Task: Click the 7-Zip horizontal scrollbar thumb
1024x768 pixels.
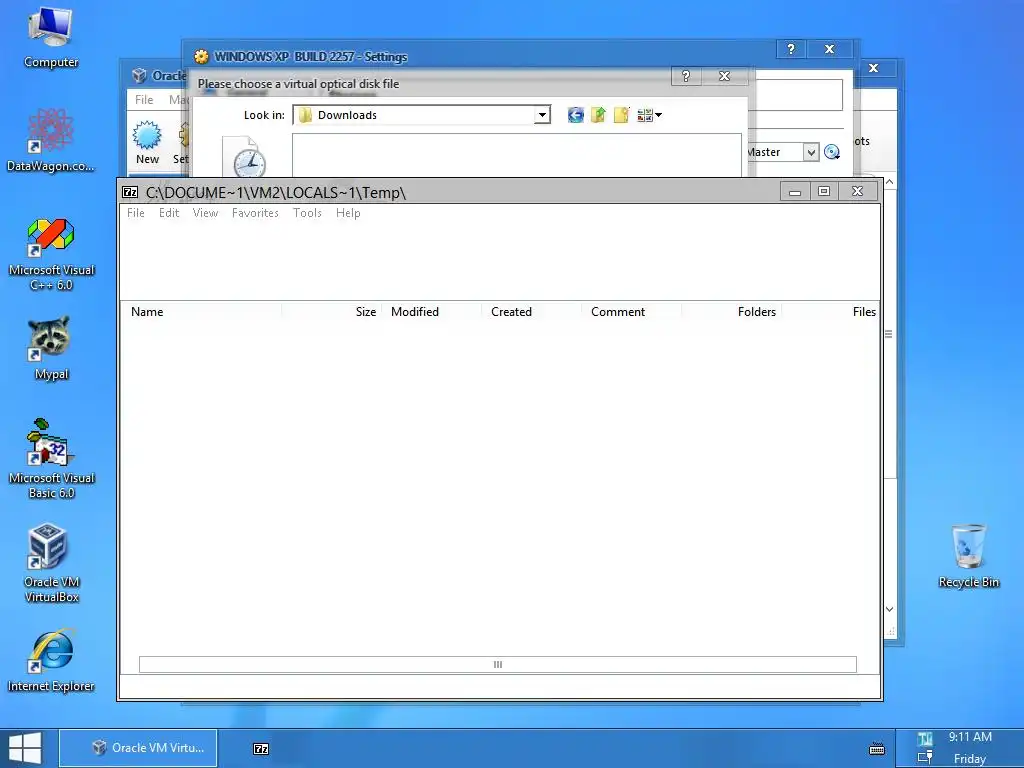Action: coord(498,664)
